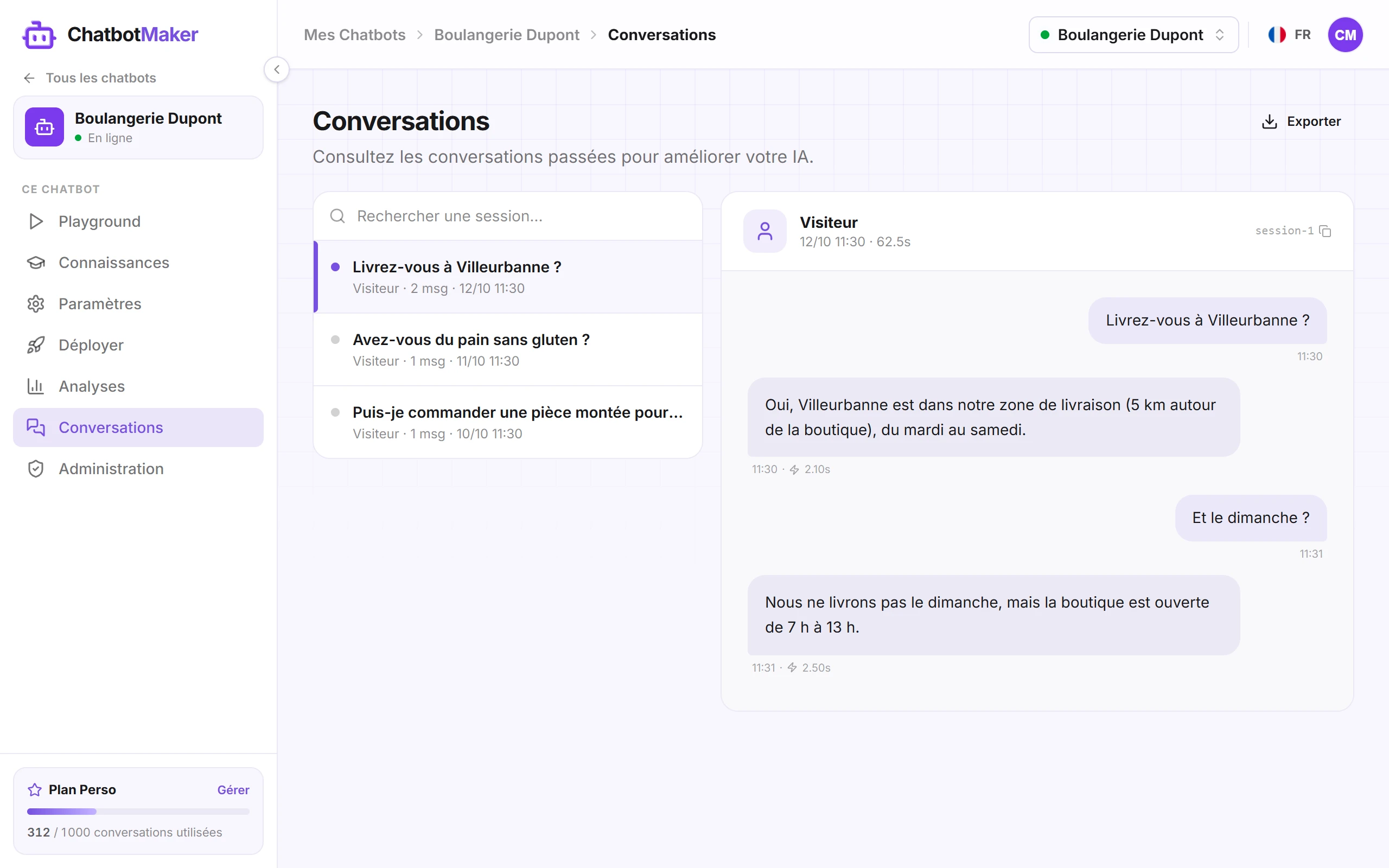Click the back arrow beside Tous les chatbots
Screen dimensions: 1389x868
(29, 78)
